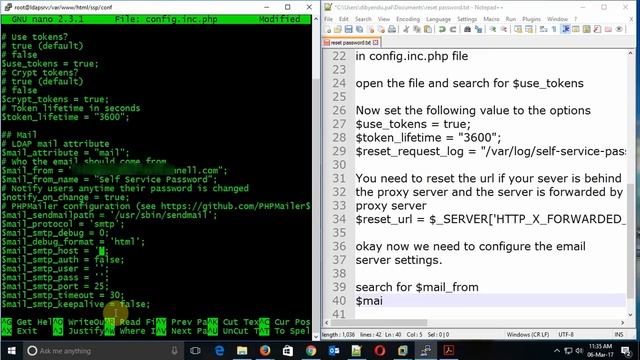Open Outlook from taskbar
The height and width of the screenshot is (360, 640).
pyautogui.click(x=334, y=351)
